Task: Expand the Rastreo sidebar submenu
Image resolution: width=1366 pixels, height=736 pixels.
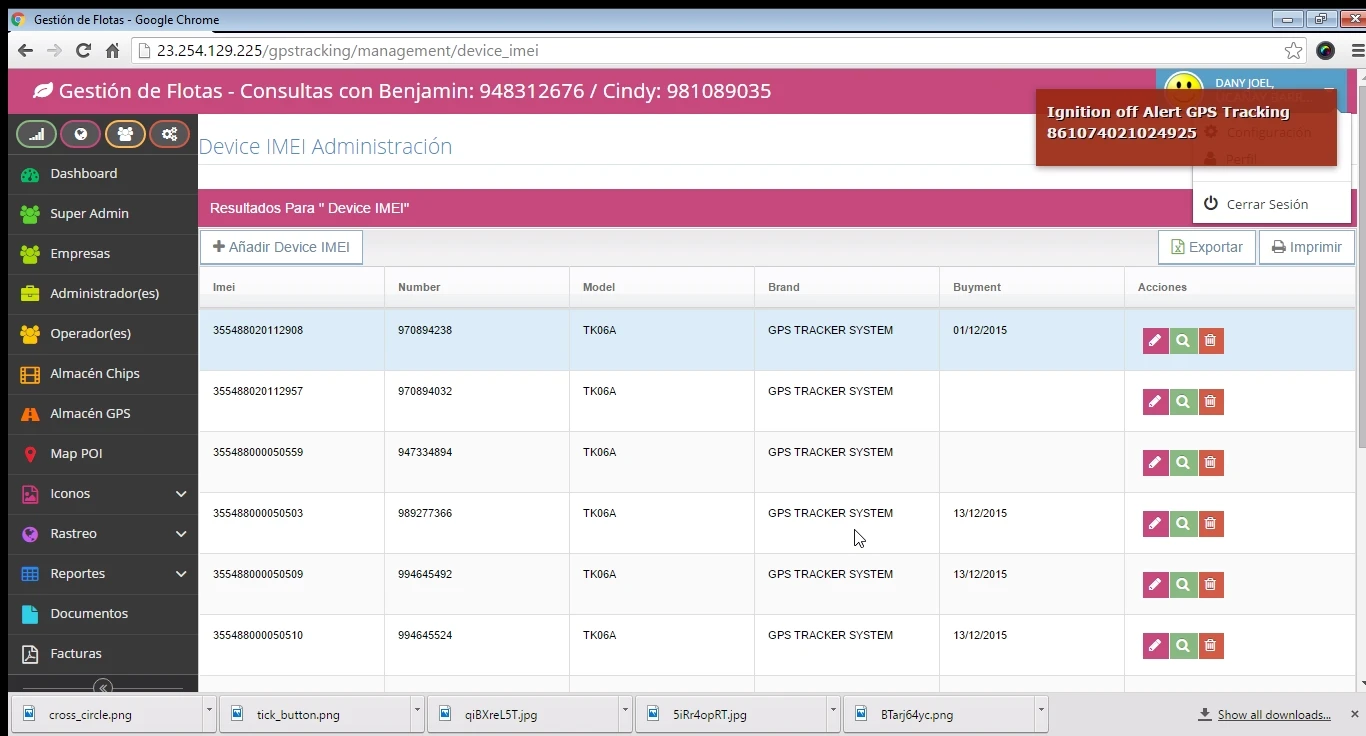Action: pos(181,534)
